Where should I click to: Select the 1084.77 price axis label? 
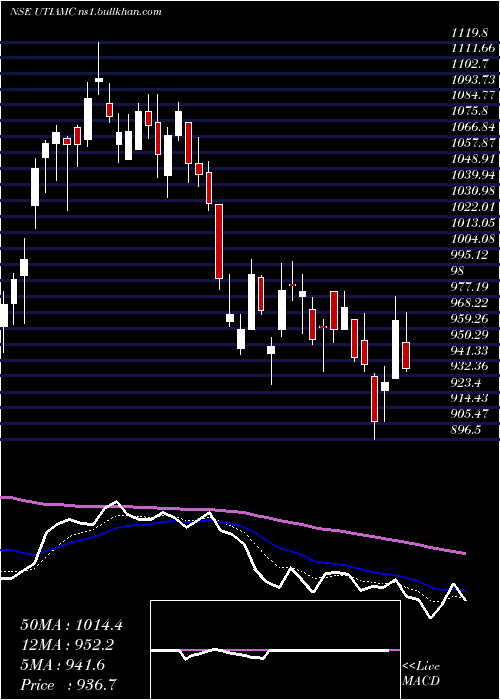point(473,96)
